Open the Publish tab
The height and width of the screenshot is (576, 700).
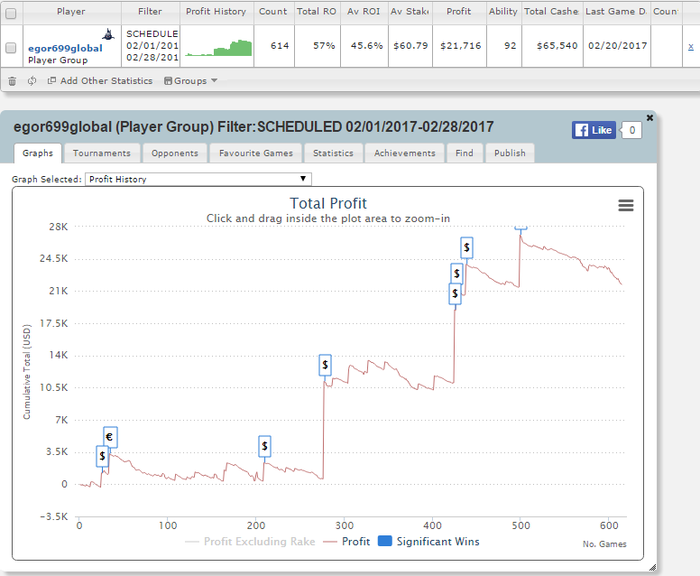(x=510, y=153)
